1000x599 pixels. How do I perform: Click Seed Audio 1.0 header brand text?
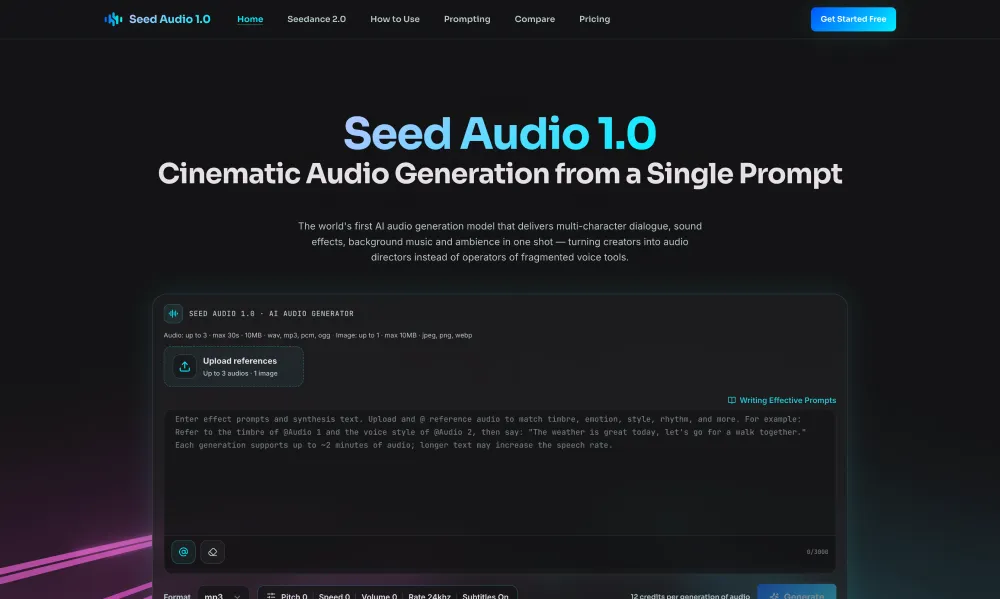(x=170, y=19)
